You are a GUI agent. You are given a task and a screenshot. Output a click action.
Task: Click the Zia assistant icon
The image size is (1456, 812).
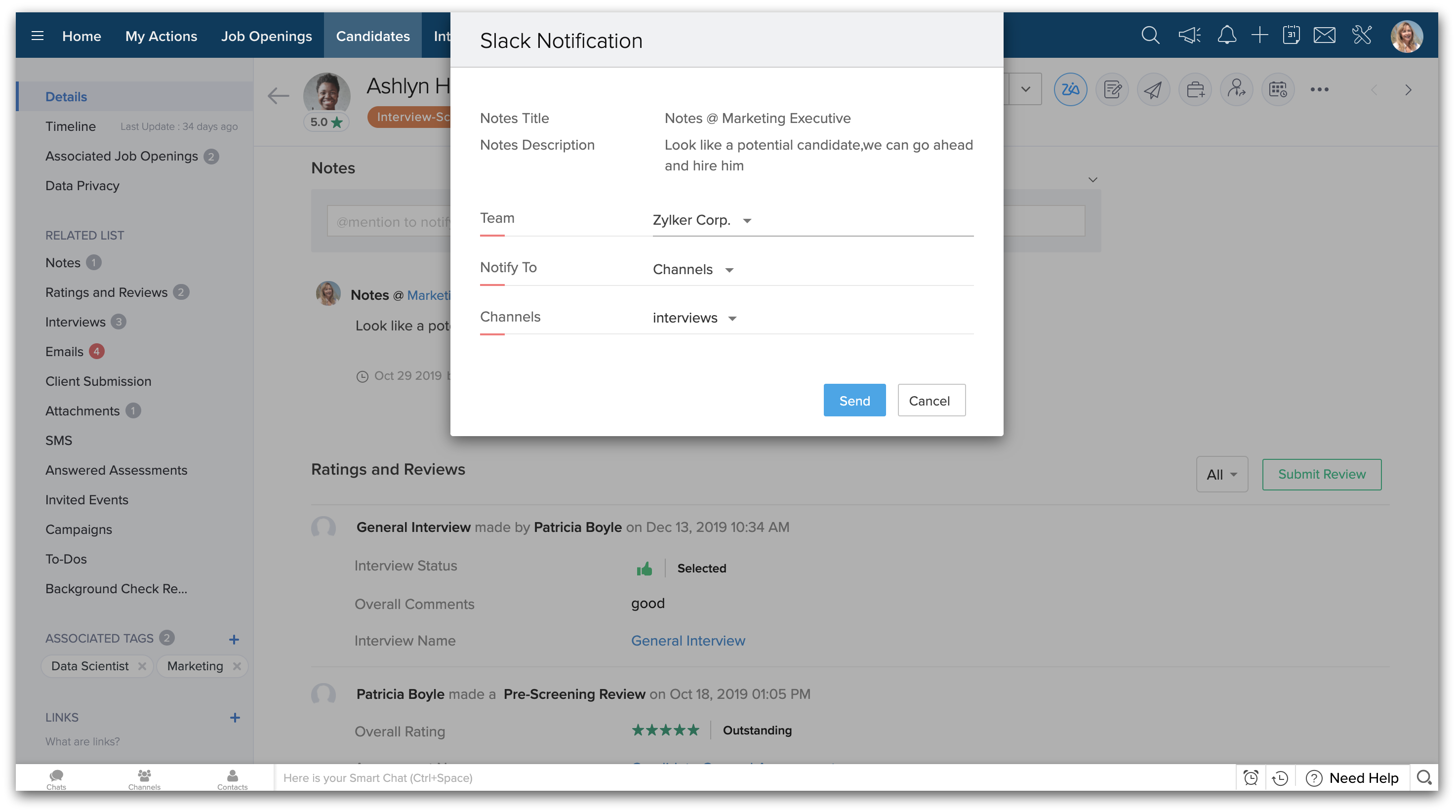point(1070,89)
